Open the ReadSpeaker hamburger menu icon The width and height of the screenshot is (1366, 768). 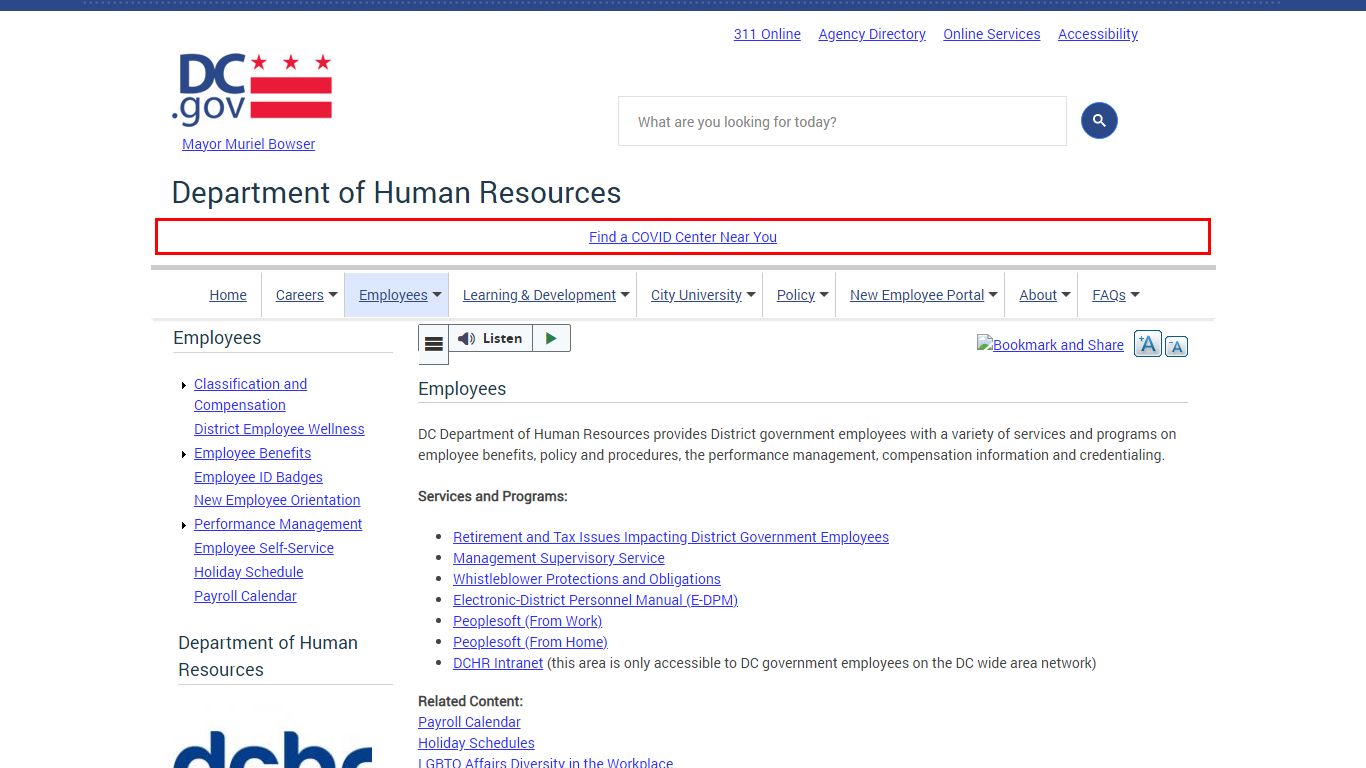click(433, 344)
